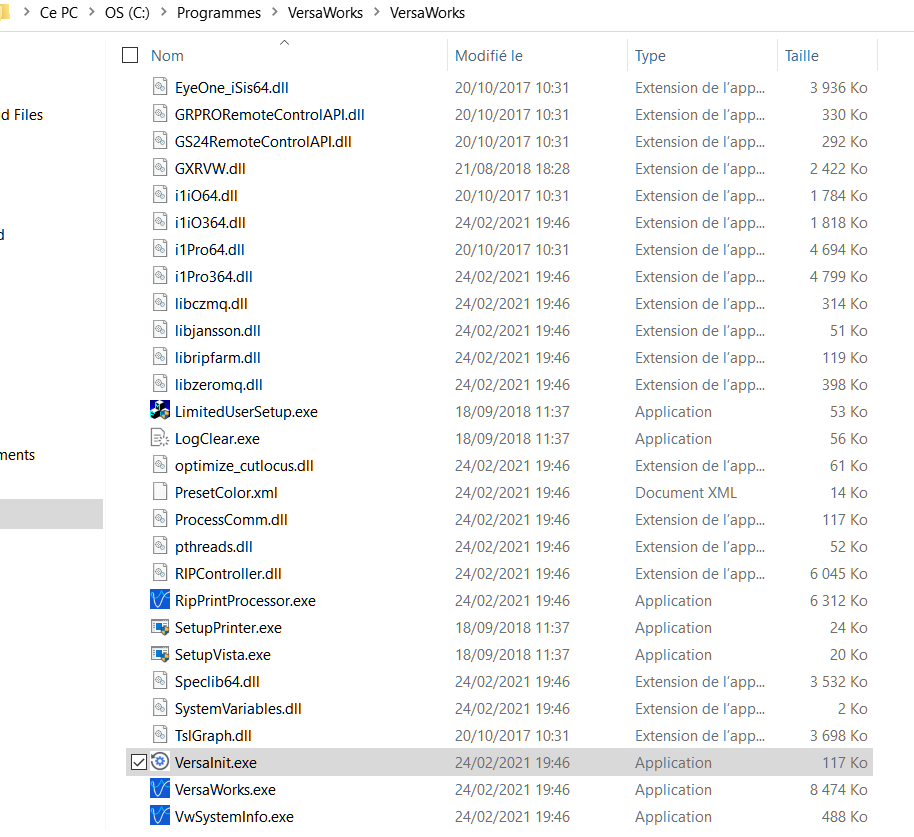Select the file name VwSystemInfo.exe
Image resolution: width=914 pixels, height=837 pixels.
click(234, 817)
